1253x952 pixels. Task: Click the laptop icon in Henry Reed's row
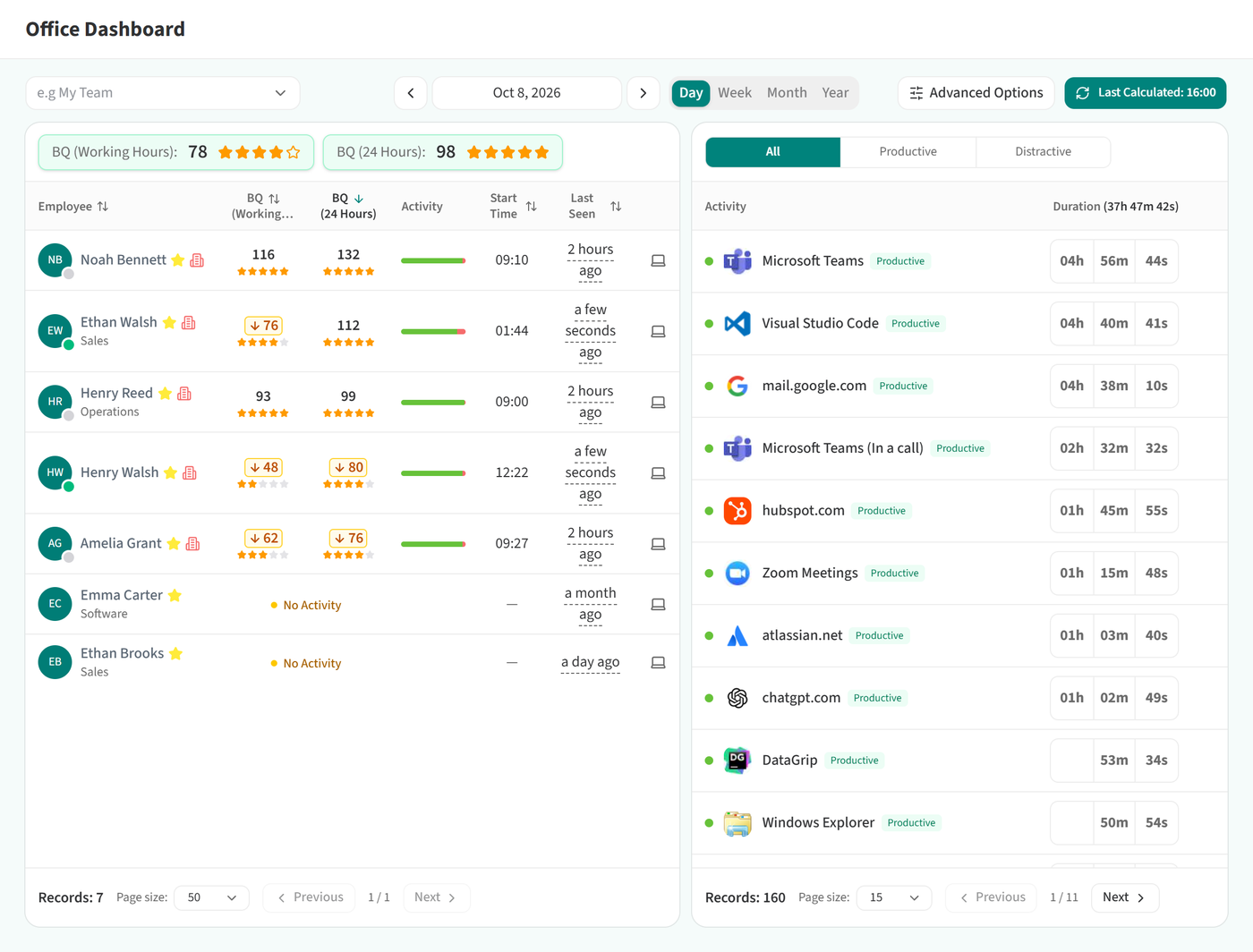click(x=658, y=402)
